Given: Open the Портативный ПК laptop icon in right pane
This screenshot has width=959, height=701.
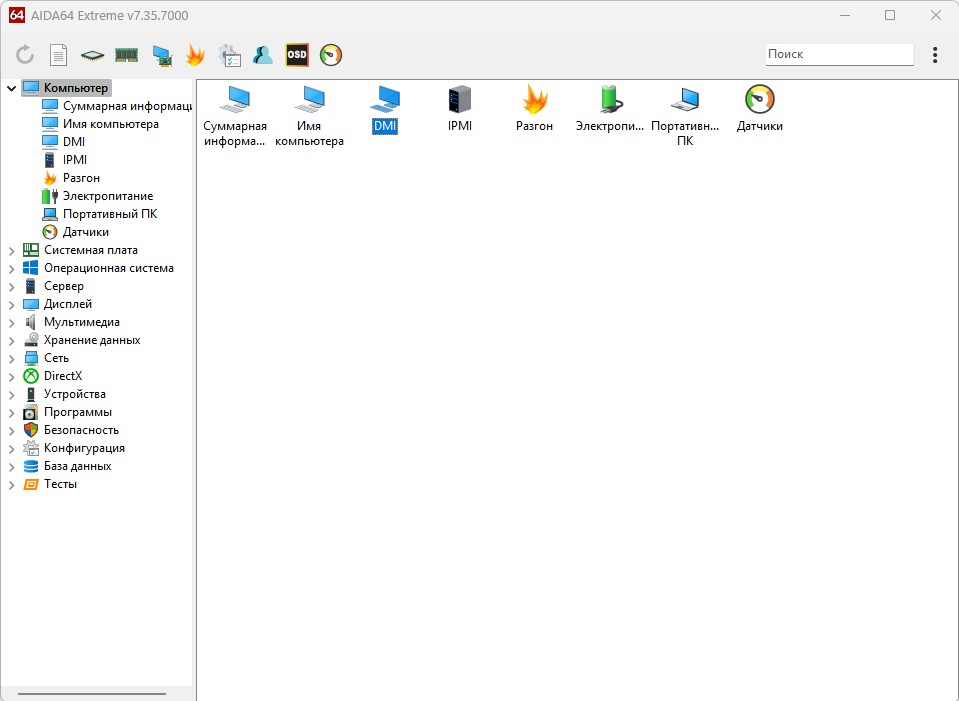Looking at the screenshot, I should pos(685,116).
